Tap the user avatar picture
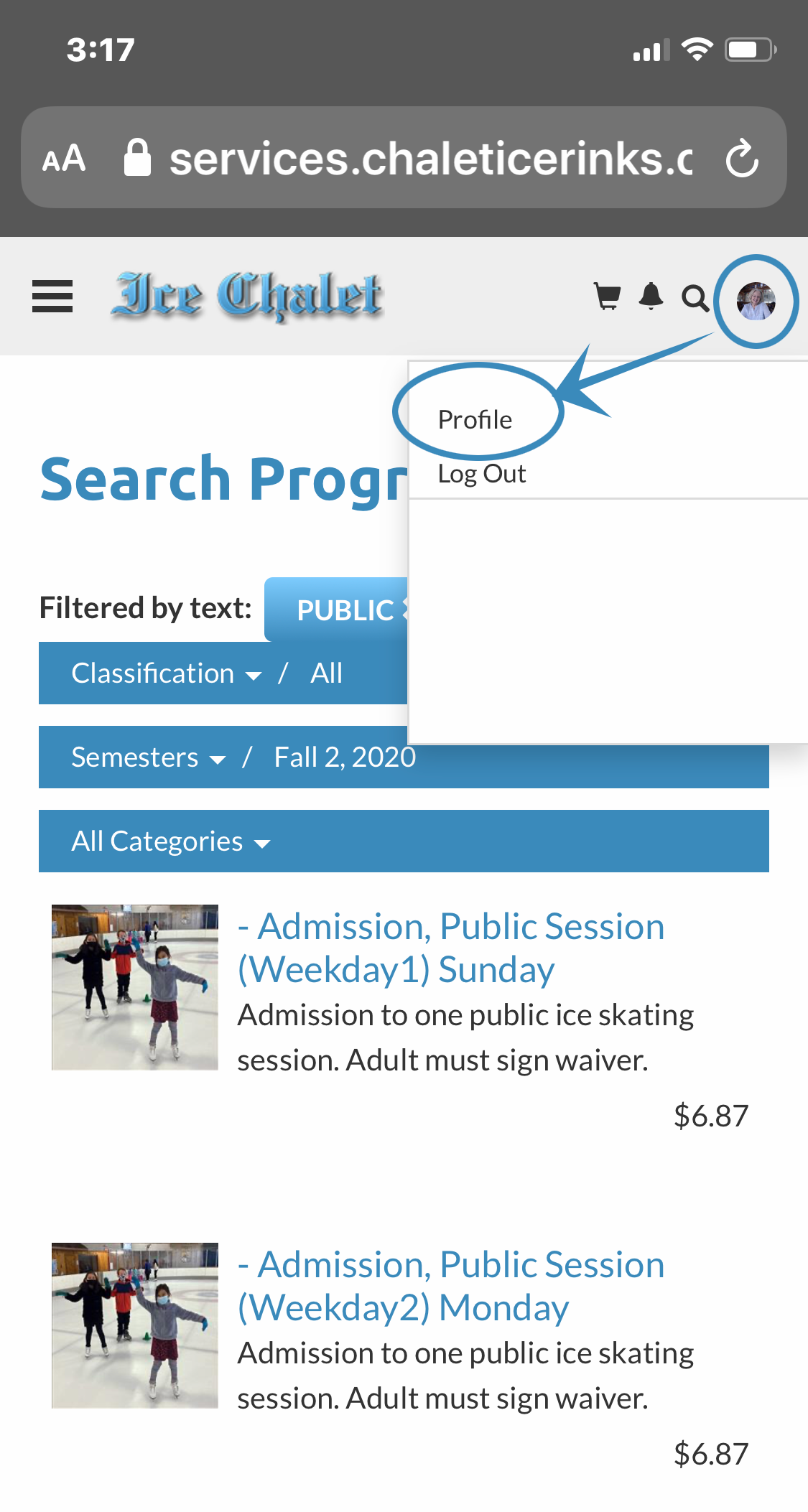The width and height of the screenshot is (808, 1512). point(756,301)
